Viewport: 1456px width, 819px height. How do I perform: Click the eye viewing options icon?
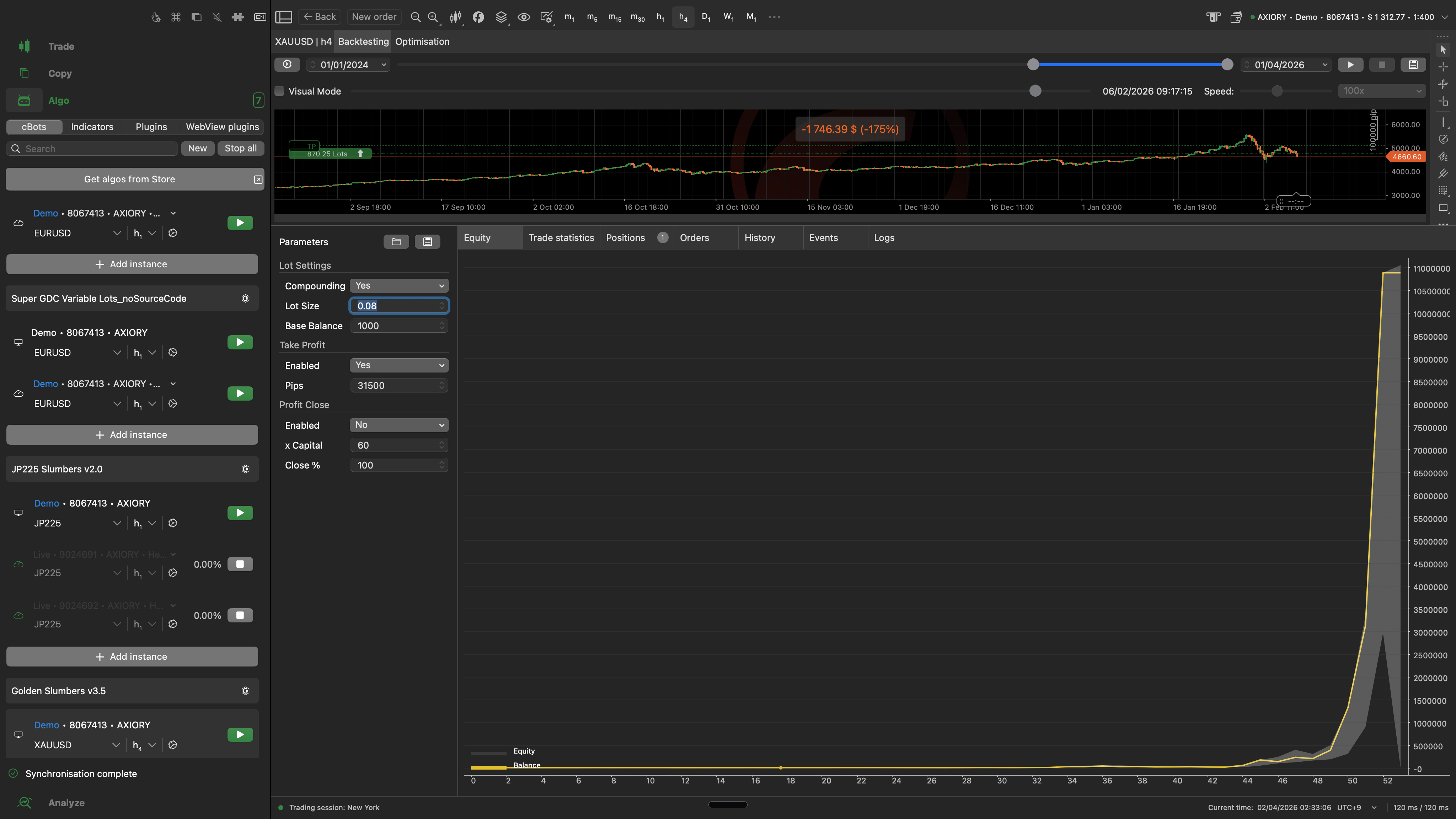tap(524, 17)
